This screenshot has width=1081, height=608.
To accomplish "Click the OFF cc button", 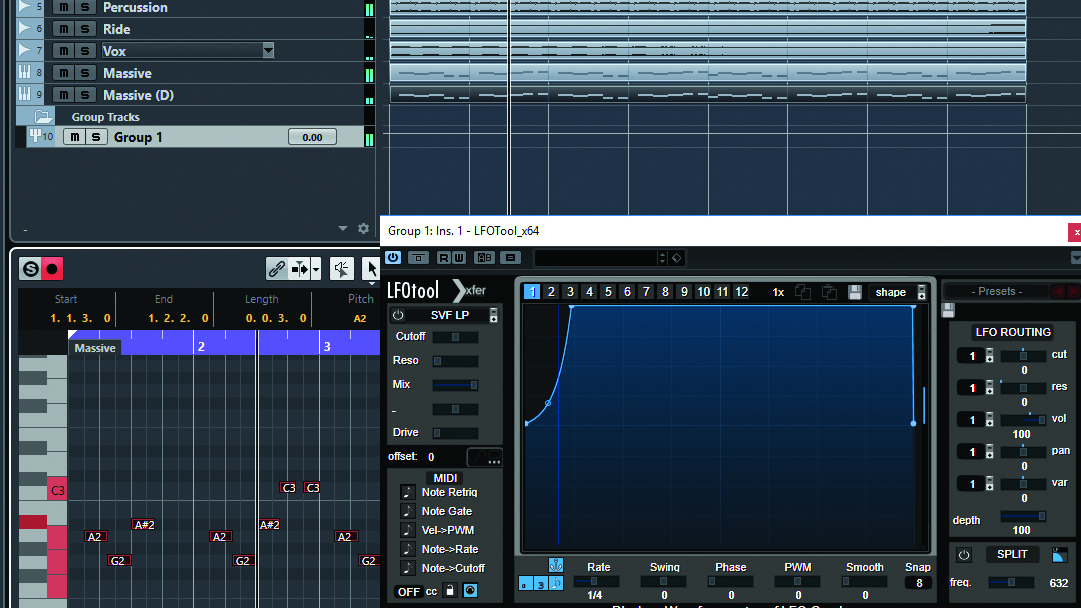I will point(409,591).
